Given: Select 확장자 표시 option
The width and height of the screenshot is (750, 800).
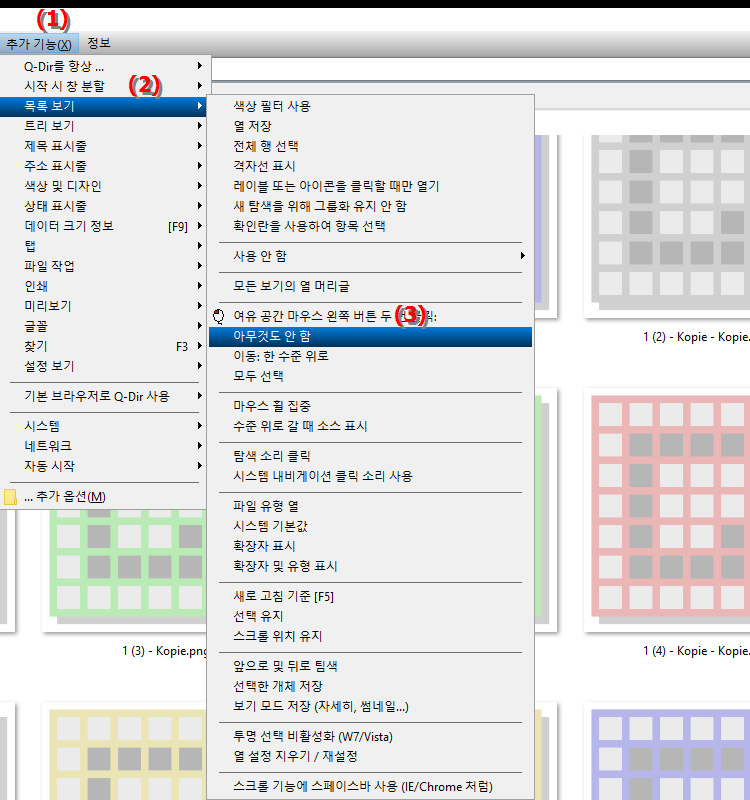Looking at the screenshot, I should [x=370, y=546].
